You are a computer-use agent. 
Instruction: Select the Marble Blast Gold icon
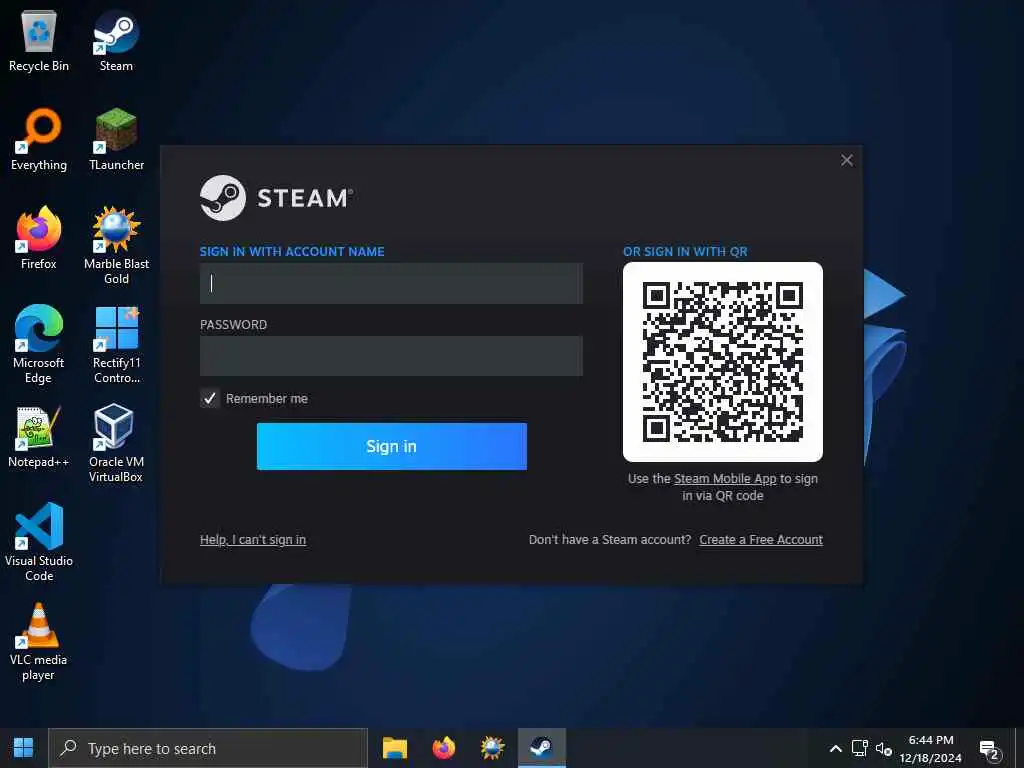pyautogui.click(x=116, y=246)
